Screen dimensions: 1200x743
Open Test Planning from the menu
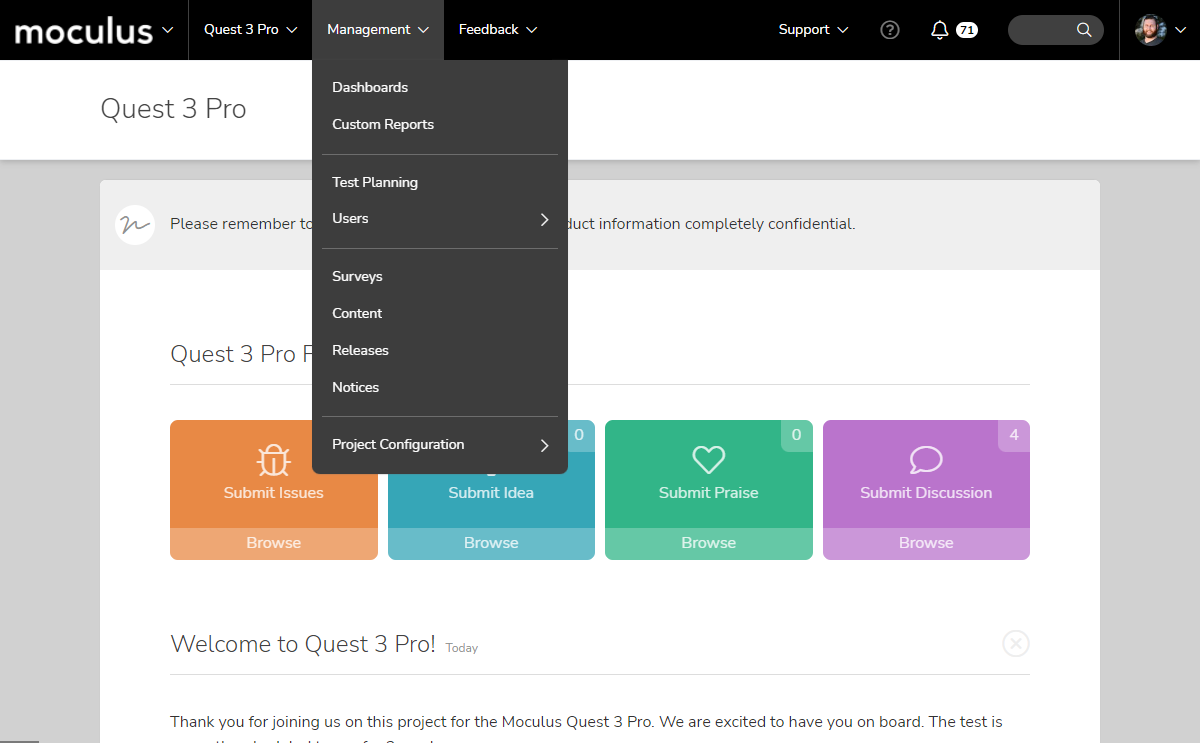pyautogui.click(x=375, y=183)
